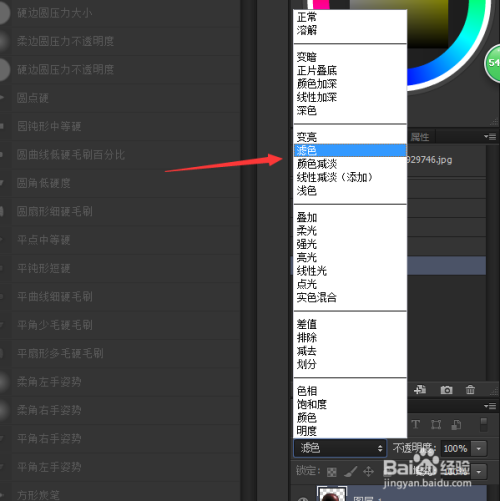This screenshot has width=500, height=501.
Task: Toggle layer filtering switch on or off
Action: [484, 425]
